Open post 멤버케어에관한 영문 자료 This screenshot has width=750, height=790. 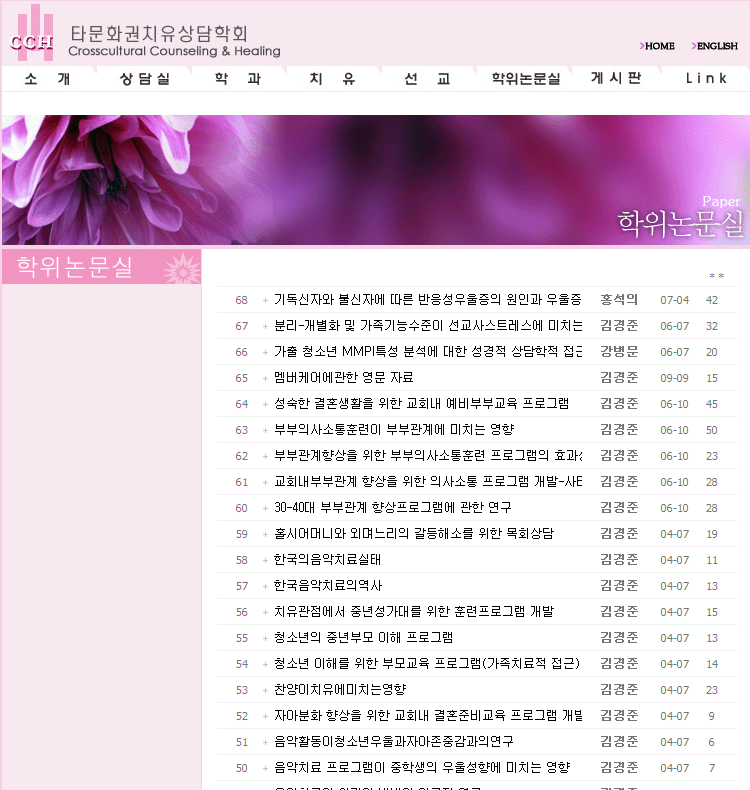point(344,378)
